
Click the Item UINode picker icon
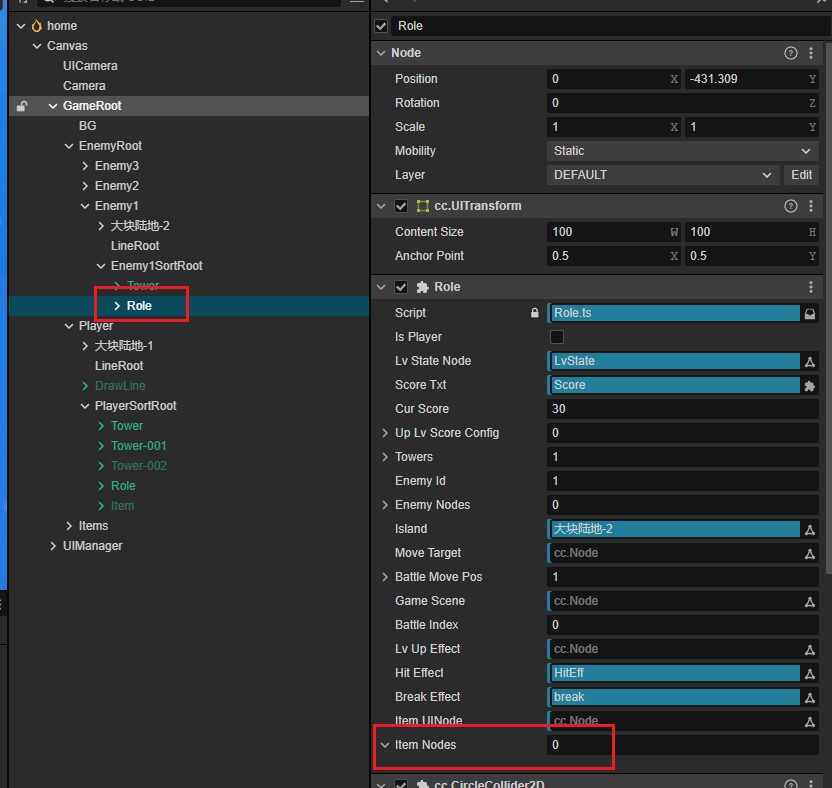pos(810,722)
